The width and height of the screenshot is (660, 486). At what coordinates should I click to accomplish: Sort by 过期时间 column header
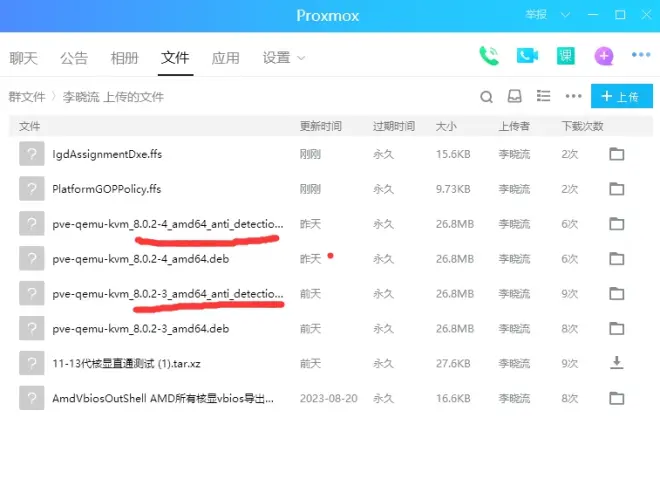[394, 126]
